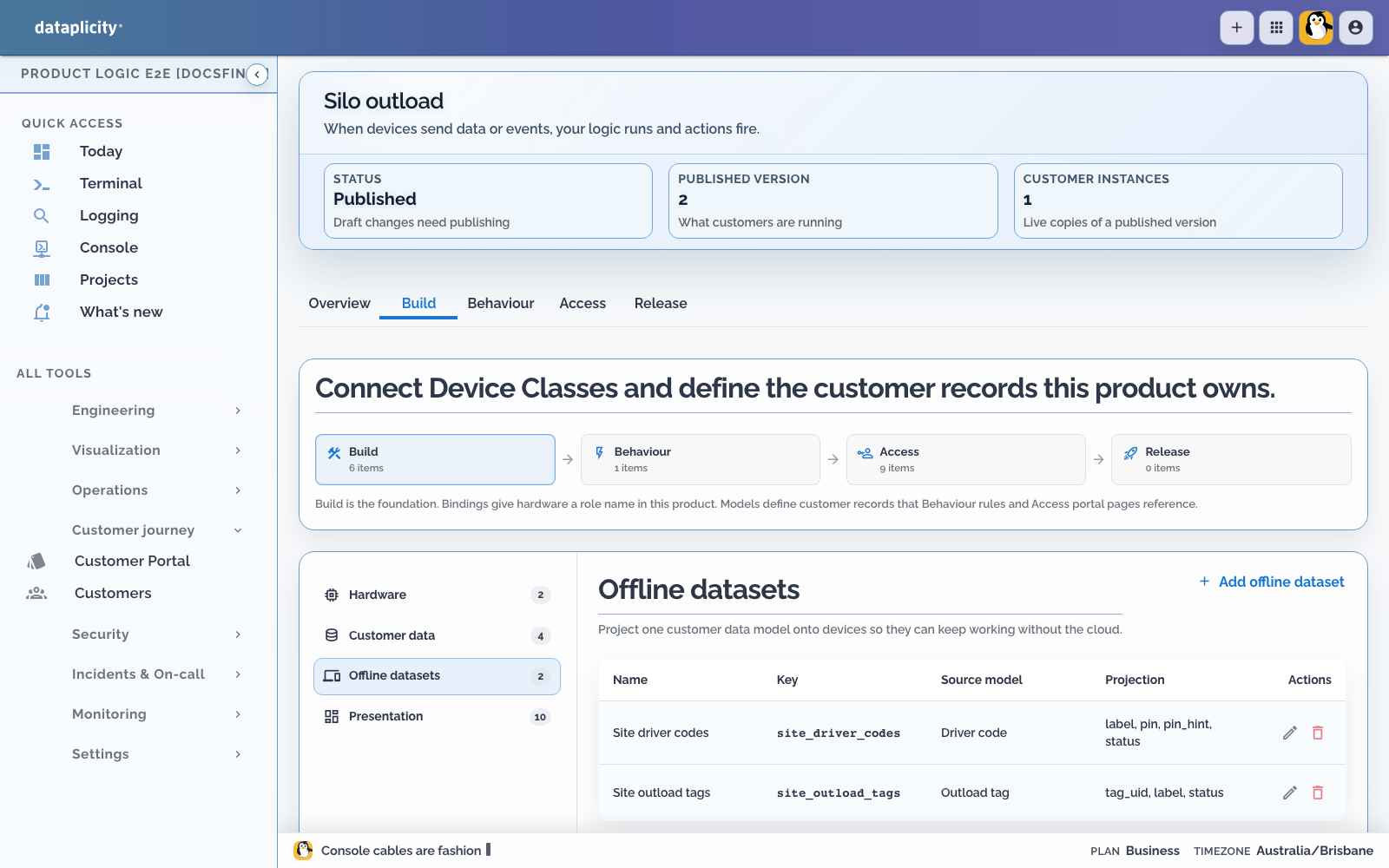Viewport: 1389px width, 868px height.
Task: Click the Australia/Brisbane timezone text
Action: 1314,852
